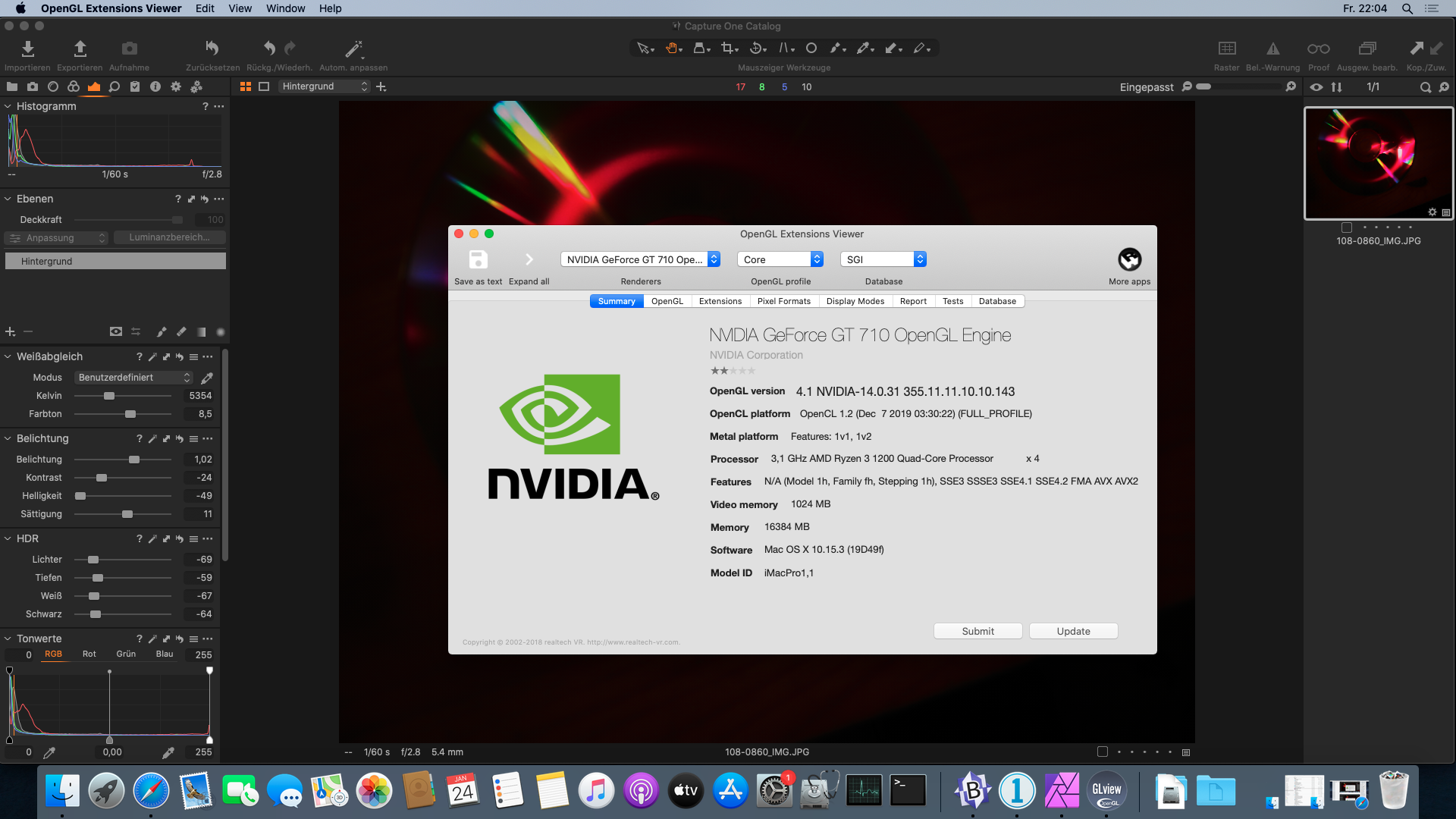The image size is (1456, 819).
Task: Click the Raster grid icon
Action: click(1226, 49)
